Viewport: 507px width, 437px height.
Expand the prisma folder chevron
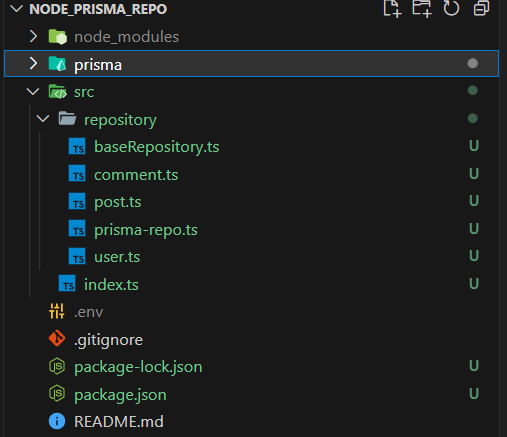33,63
